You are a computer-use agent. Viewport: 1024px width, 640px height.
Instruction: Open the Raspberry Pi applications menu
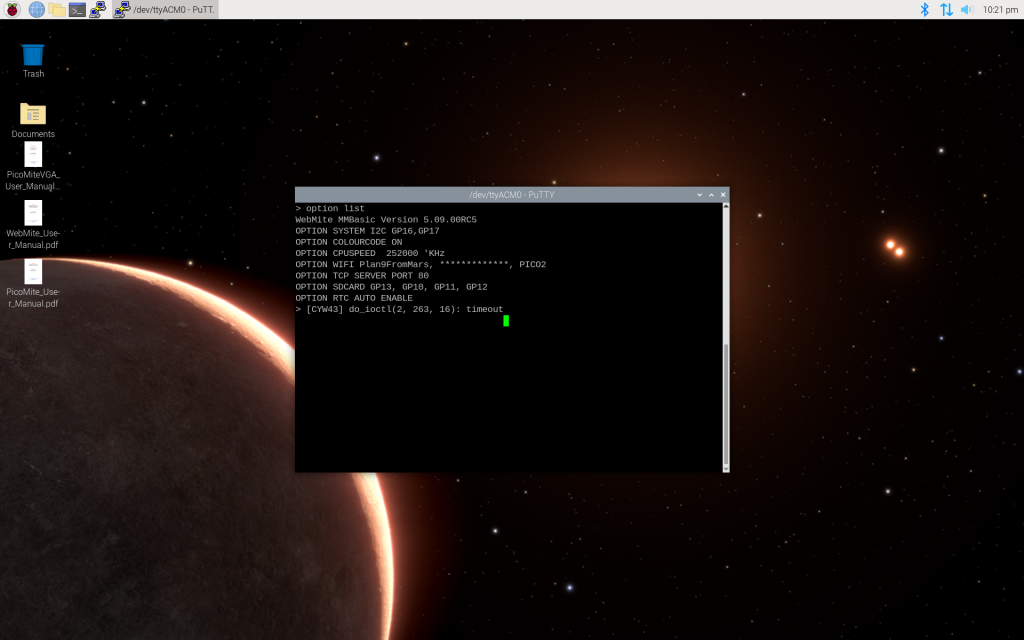point(13,9)
